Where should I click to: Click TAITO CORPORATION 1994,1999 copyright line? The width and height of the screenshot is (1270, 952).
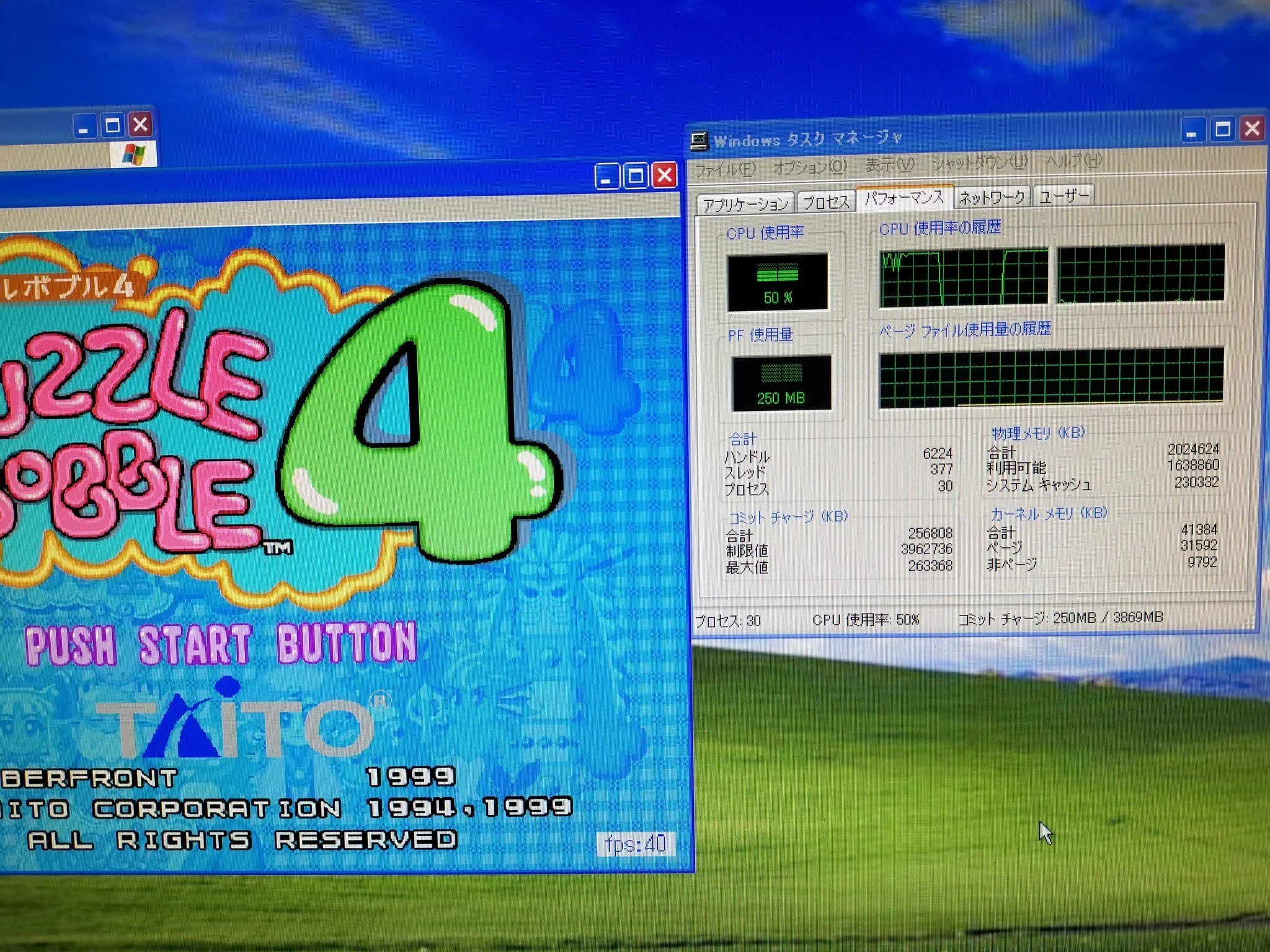285,808
